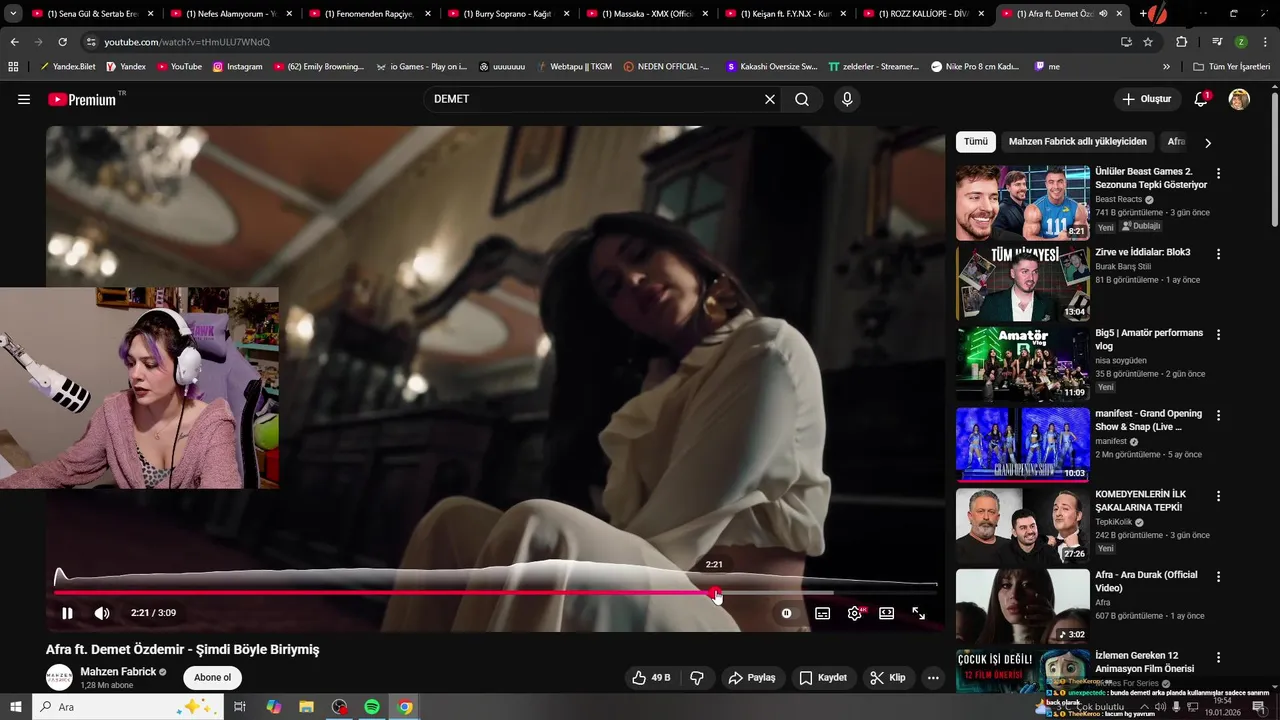1280x720 pixels.
Task: Show more filter chips with right arrow
Action: (1208, 142)
